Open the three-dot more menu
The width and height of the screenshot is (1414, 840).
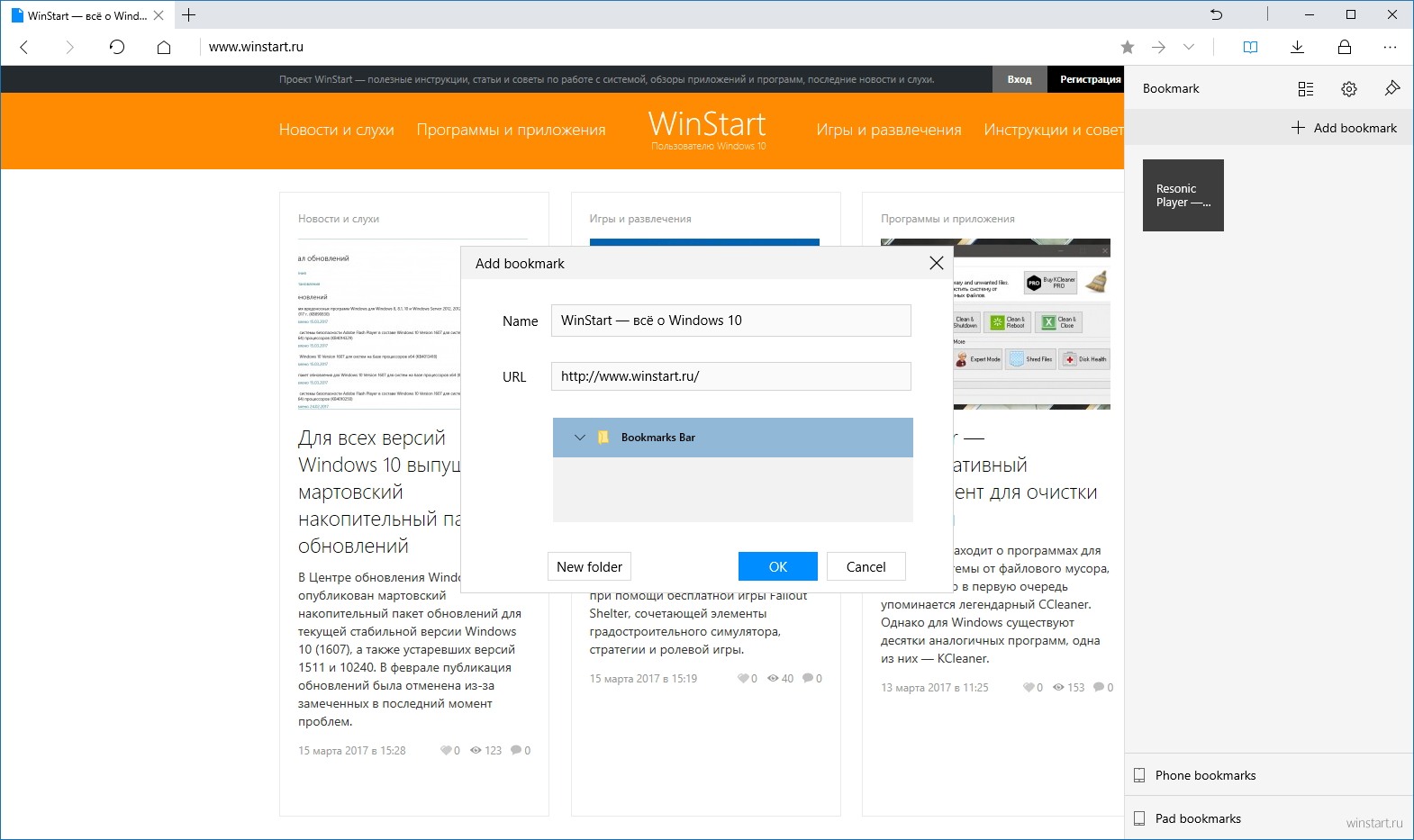pos(1390,47)
